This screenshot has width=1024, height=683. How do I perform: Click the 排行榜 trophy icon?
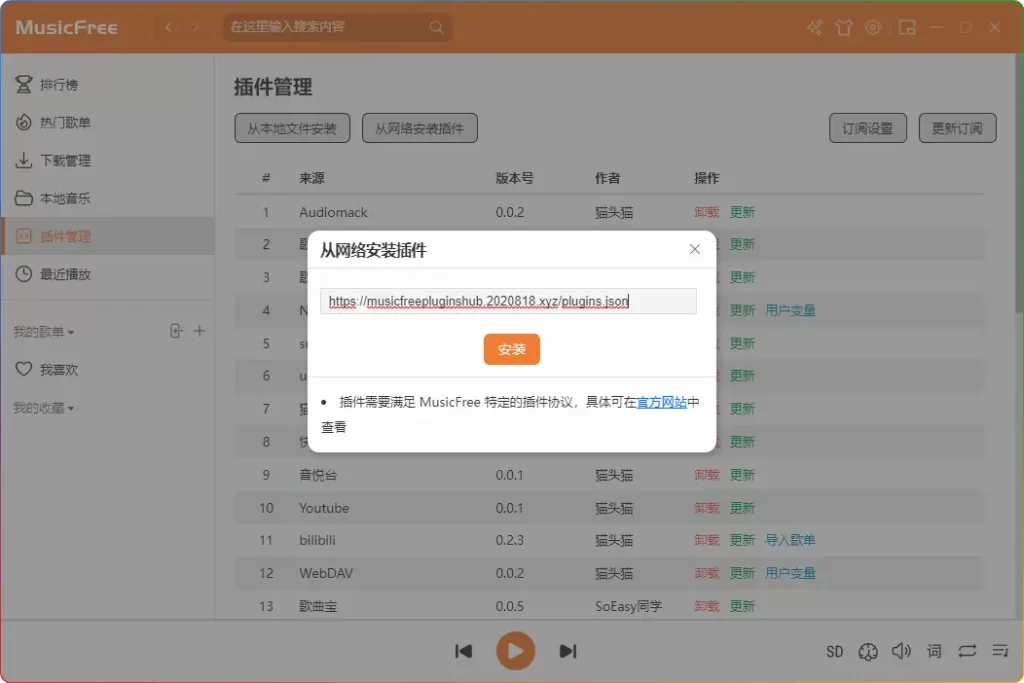click(24, 84)
